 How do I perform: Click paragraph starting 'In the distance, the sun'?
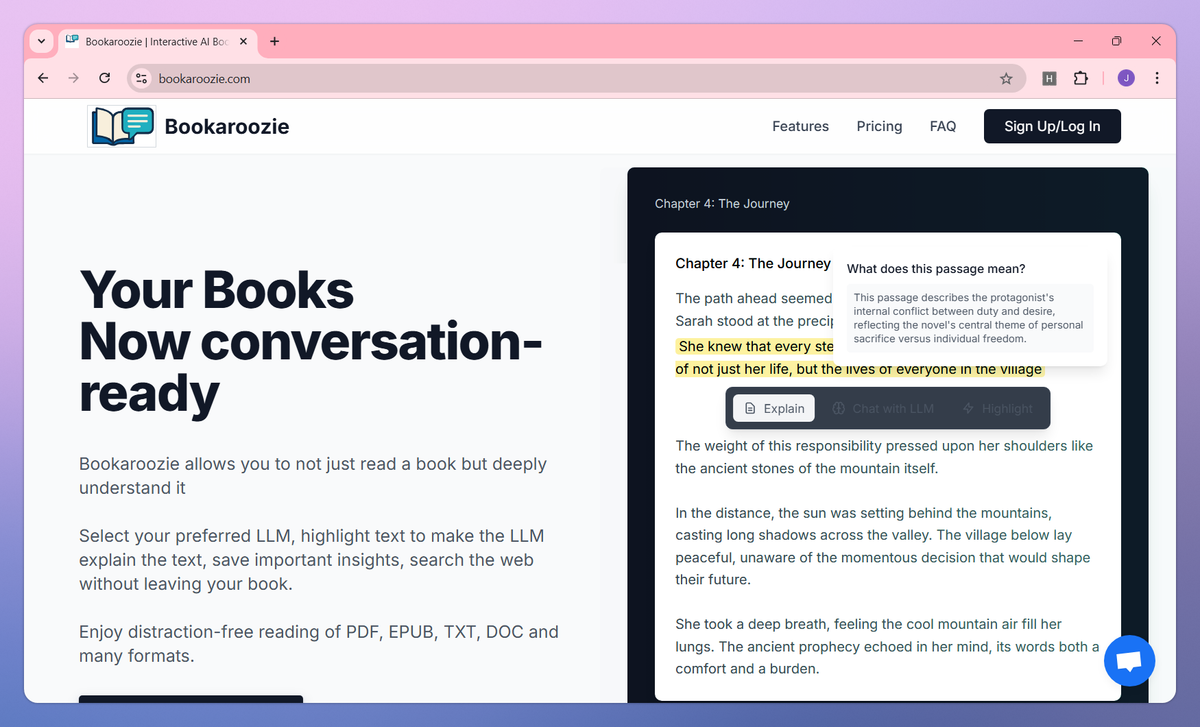click(883, 546)
